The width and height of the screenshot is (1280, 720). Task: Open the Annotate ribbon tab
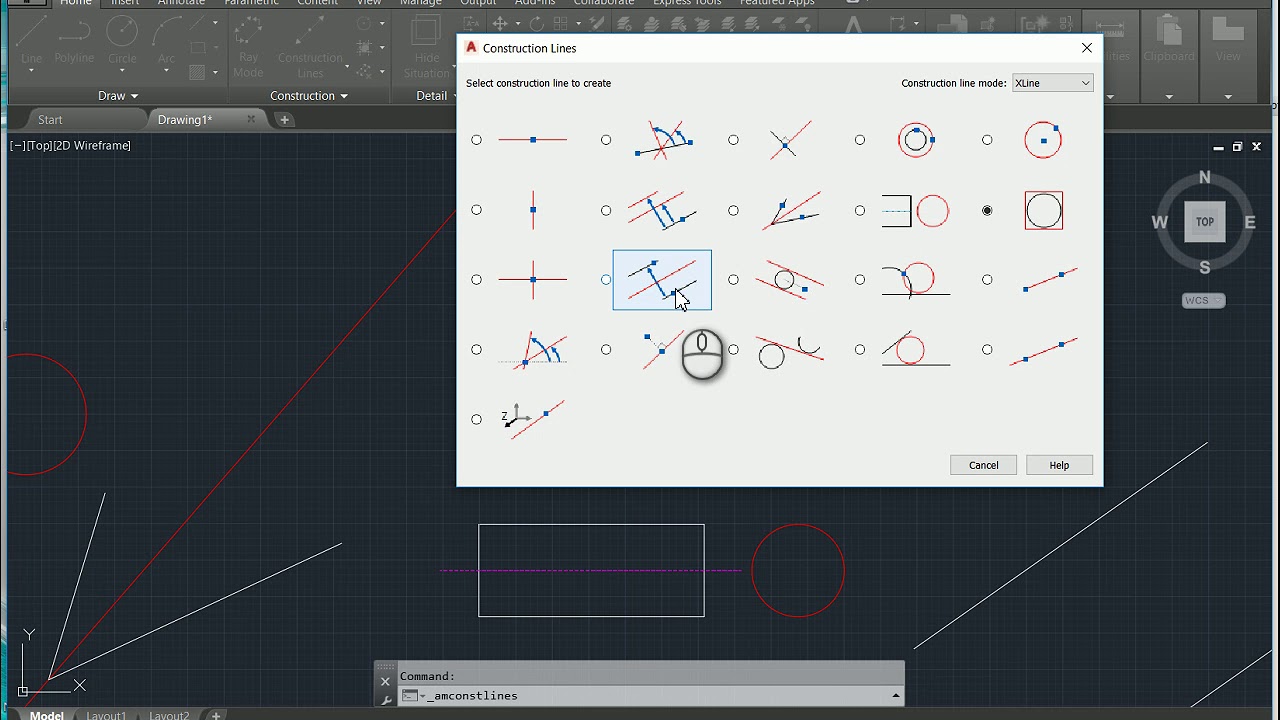(x=182, y=3)
